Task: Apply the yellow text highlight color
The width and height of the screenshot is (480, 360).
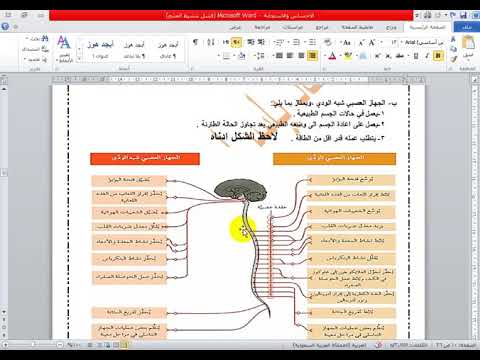Action: coord(348,56)
